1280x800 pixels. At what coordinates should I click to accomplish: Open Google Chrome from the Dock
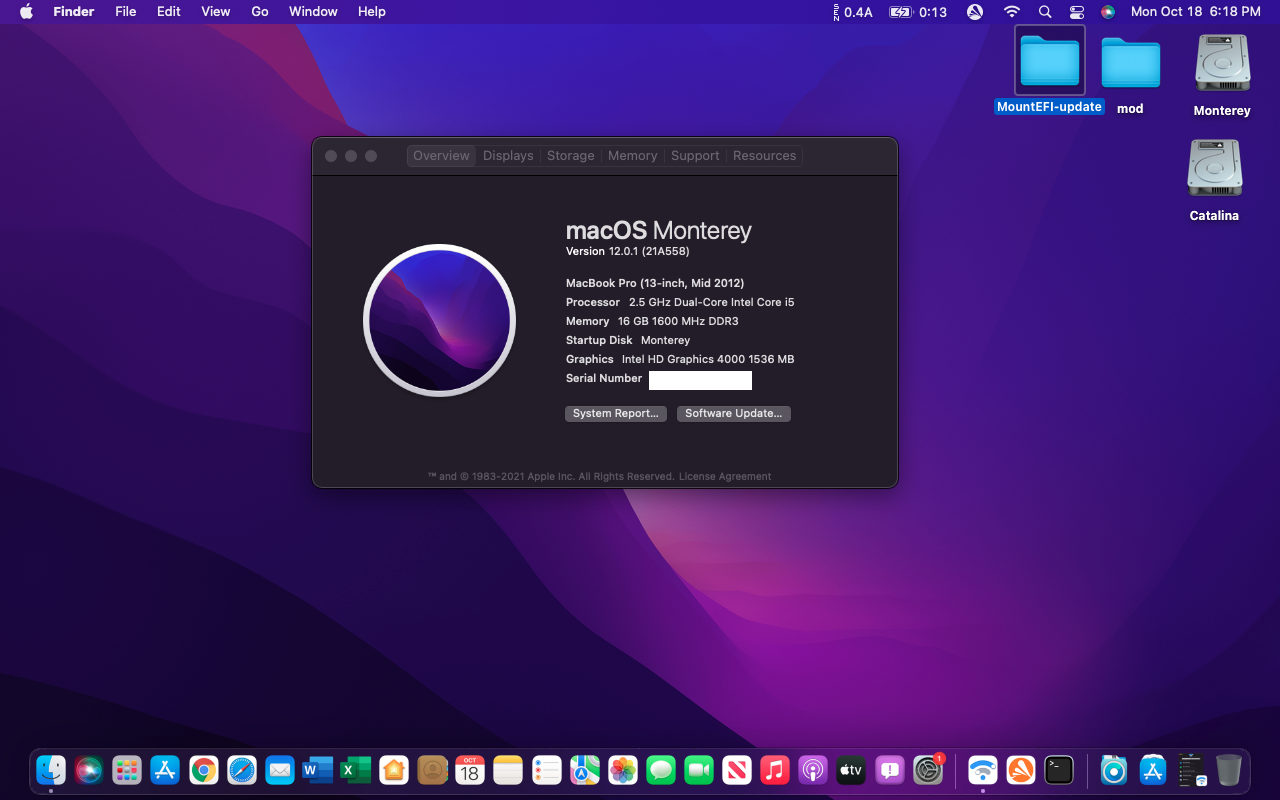pyautogui.click(x=203, y=770)
